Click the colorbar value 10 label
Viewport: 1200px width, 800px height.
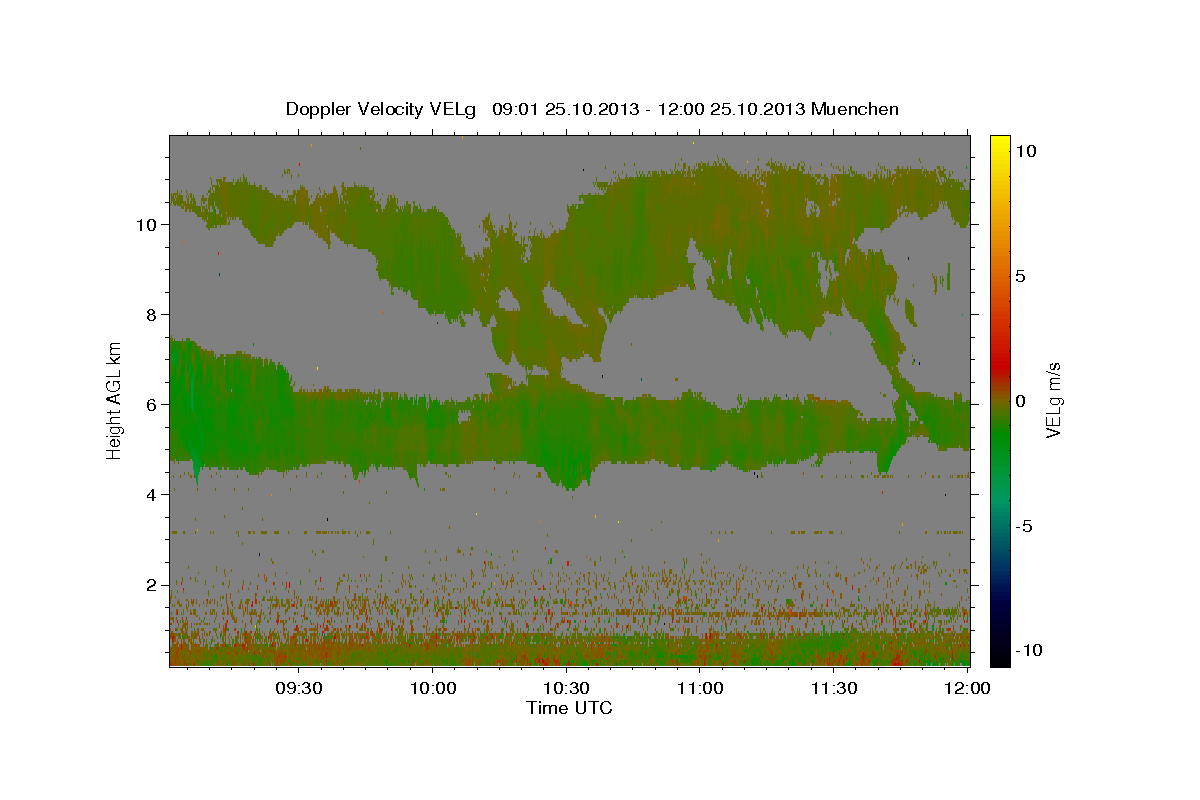1026,151
